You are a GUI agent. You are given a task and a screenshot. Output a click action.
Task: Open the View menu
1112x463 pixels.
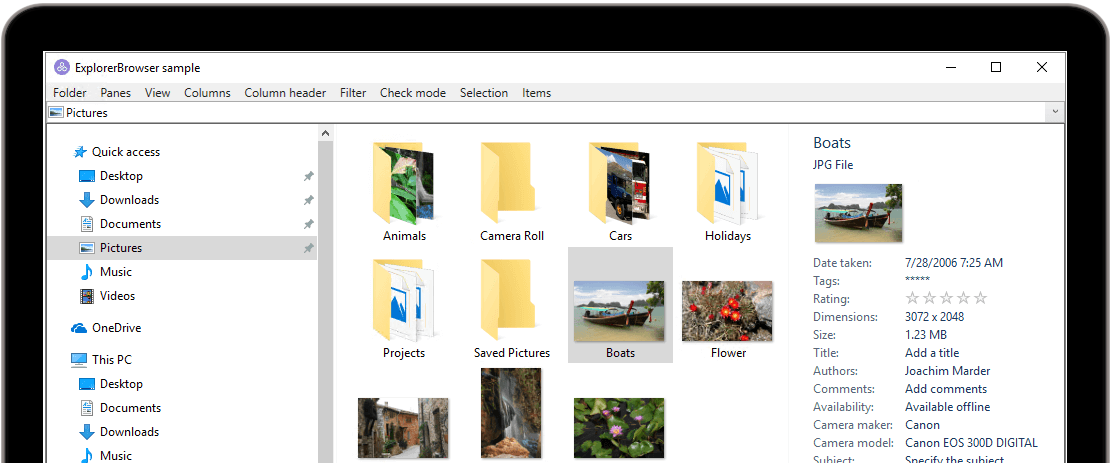(157, 93)
